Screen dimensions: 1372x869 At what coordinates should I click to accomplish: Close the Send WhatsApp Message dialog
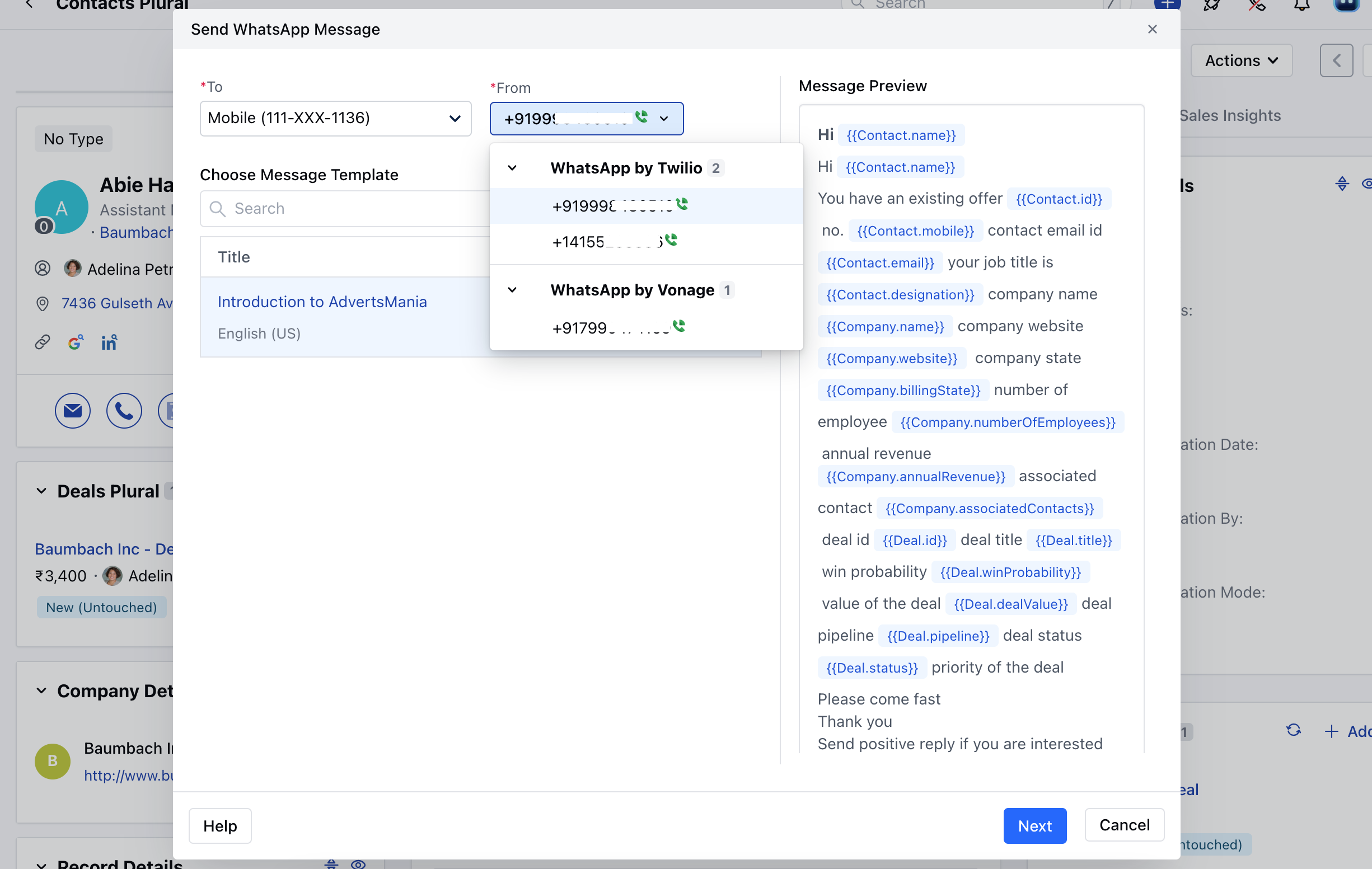tap(1152, 29)
